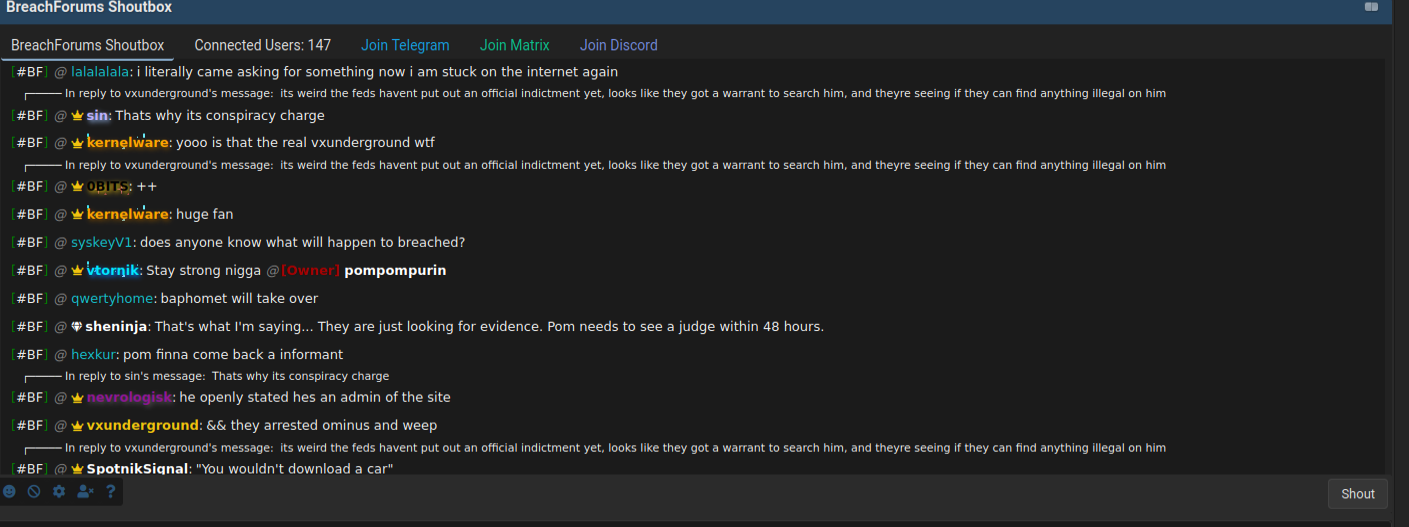Image resolution: width=1409 pixels, height=527 pixels.
Task: Click the [#BF] tag on hexkur's row
Action: pos(30,354)
